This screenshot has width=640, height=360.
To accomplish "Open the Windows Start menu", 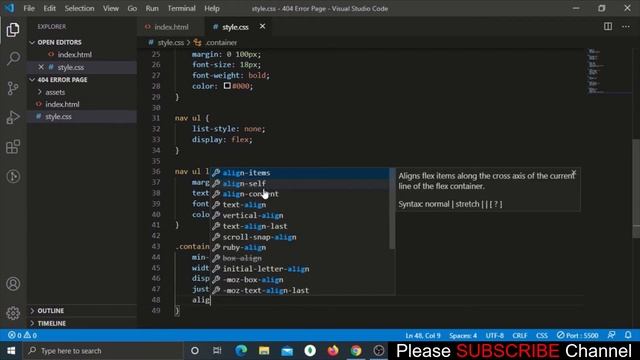I will click(11, 351).
